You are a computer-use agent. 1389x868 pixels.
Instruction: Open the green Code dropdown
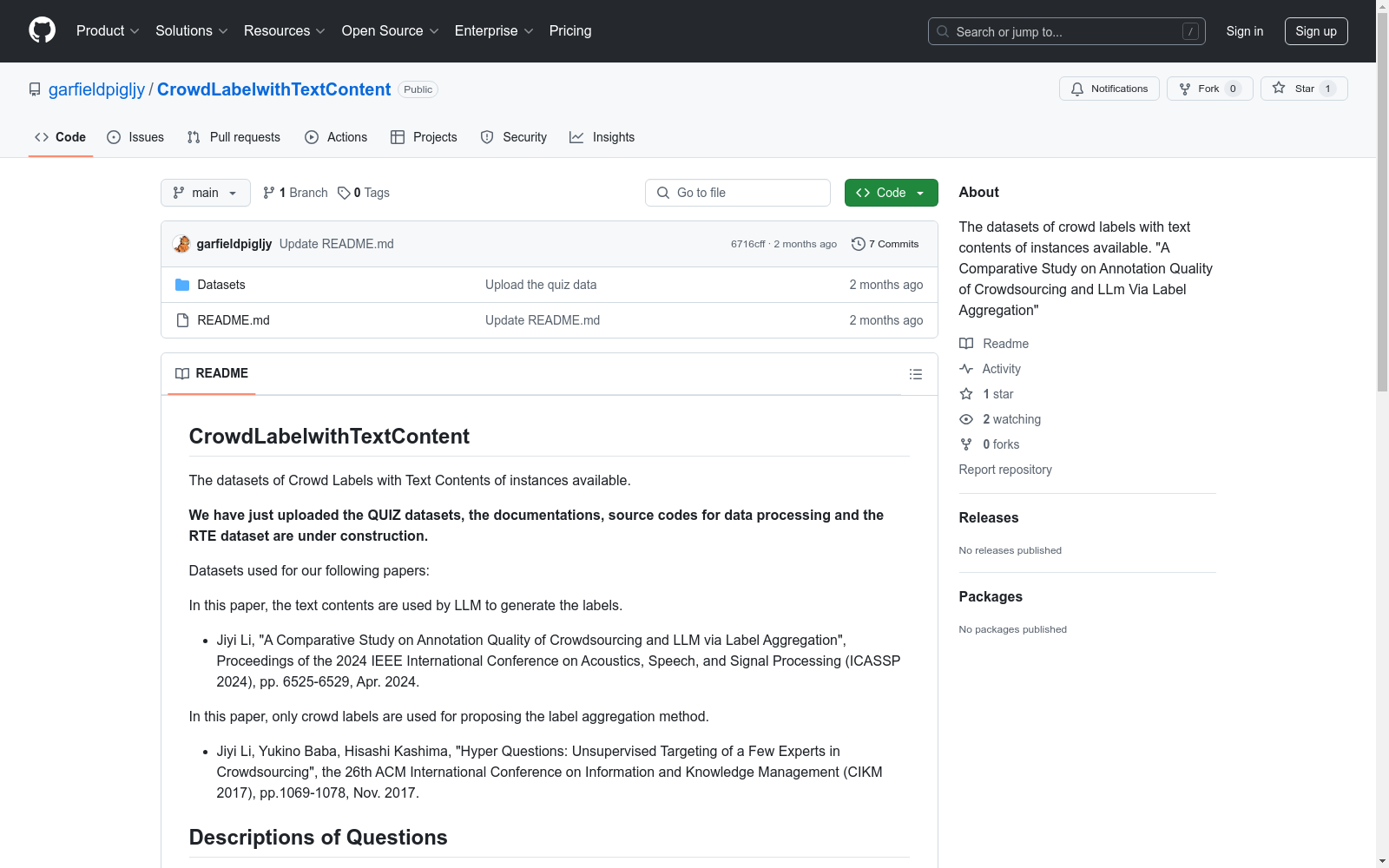click(892, 193)
